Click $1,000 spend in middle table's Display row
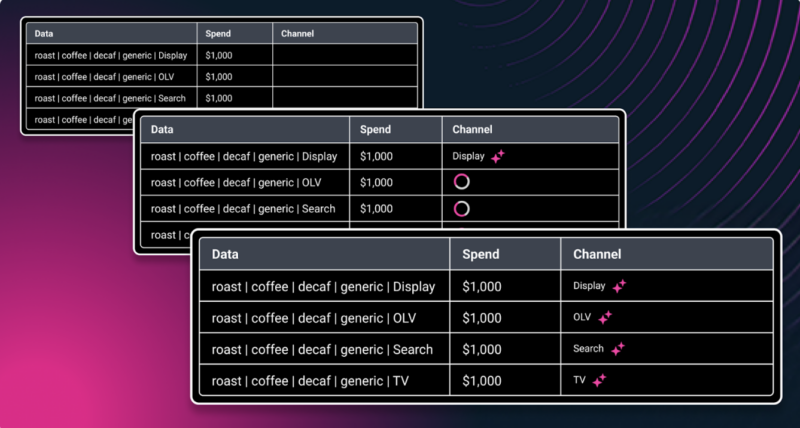 [377, 157]
